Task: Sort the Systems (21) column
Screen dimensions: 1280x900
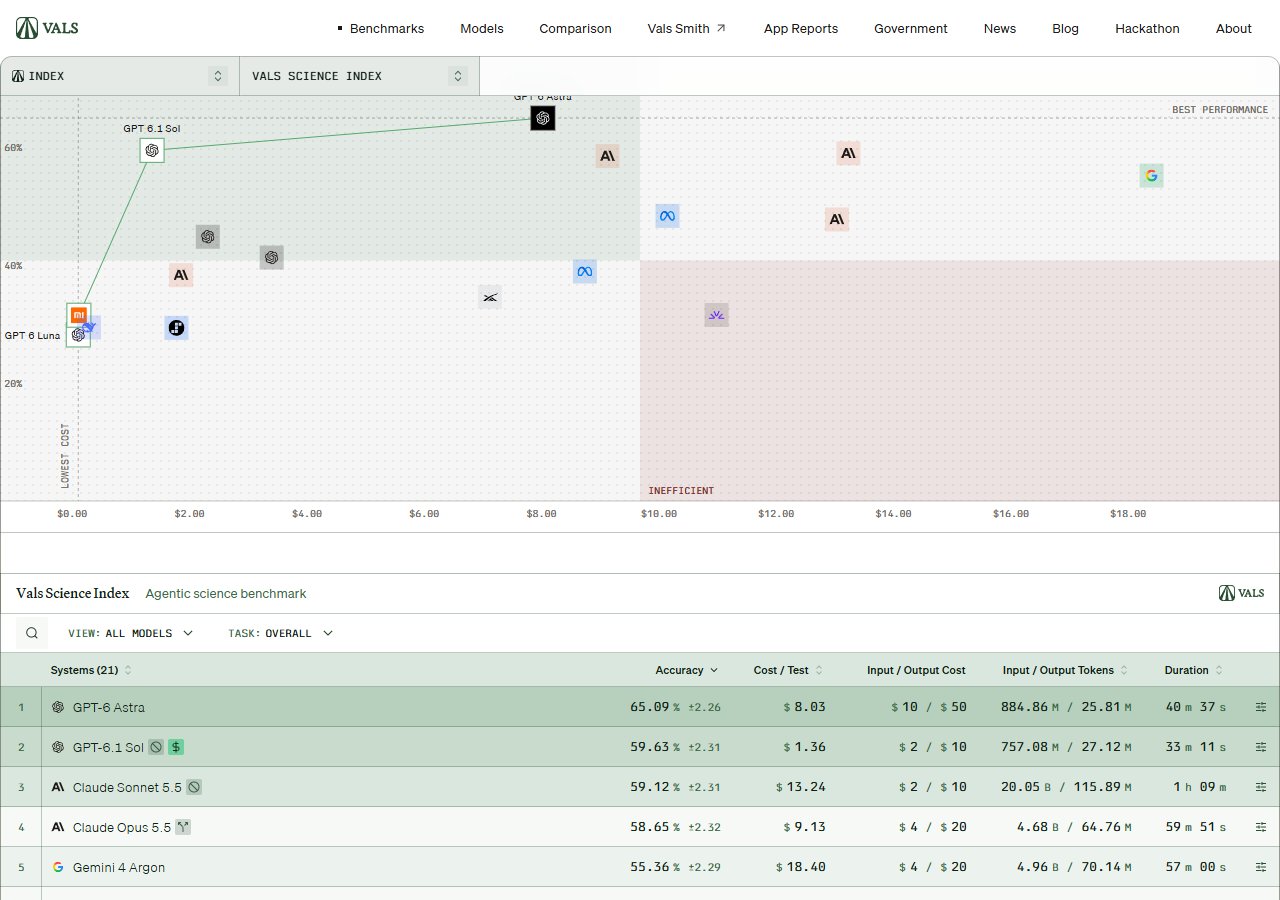Action: (x=91, y=670)
